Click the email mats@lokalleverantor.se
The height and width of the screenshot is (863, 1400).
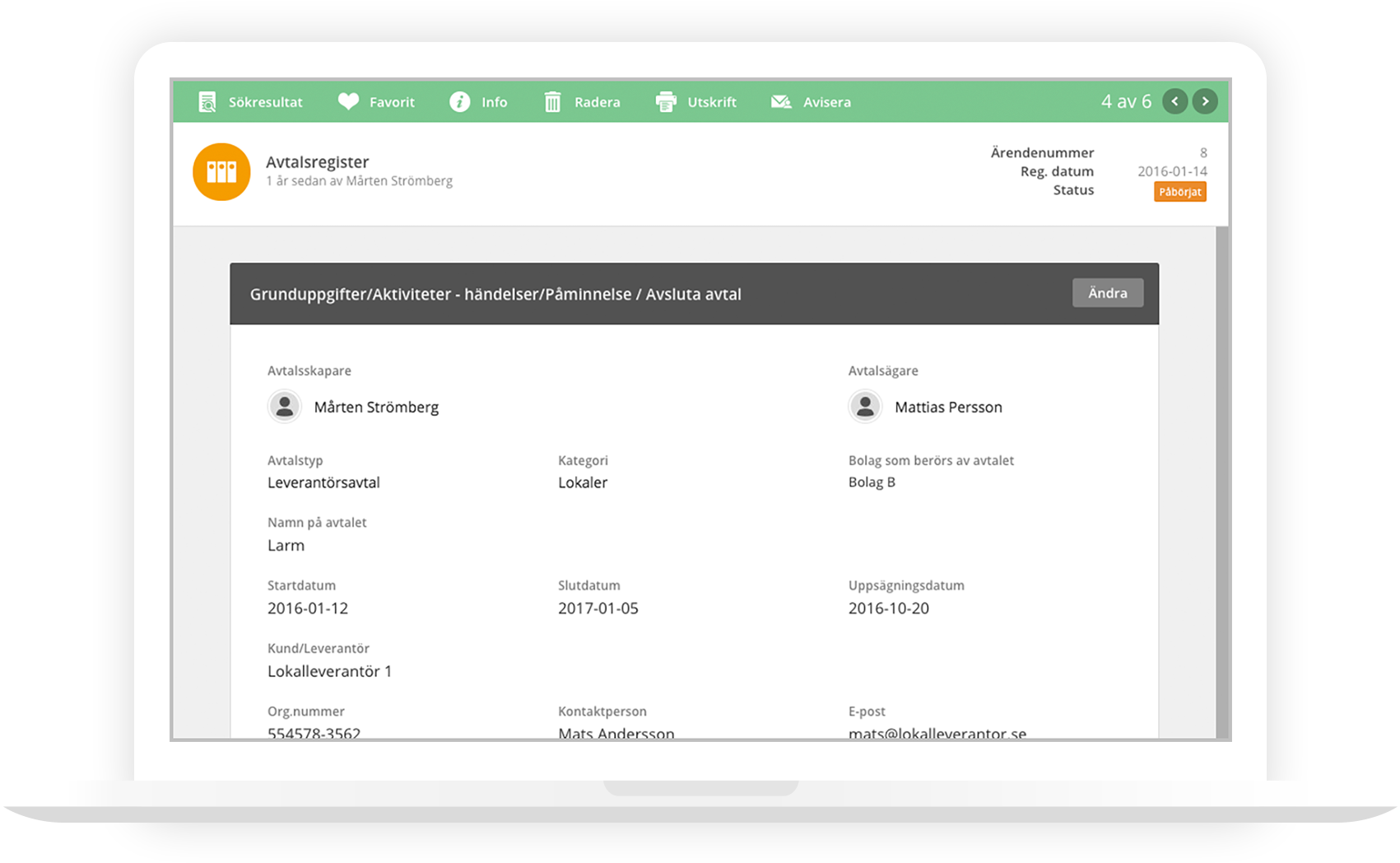(937, 733)
